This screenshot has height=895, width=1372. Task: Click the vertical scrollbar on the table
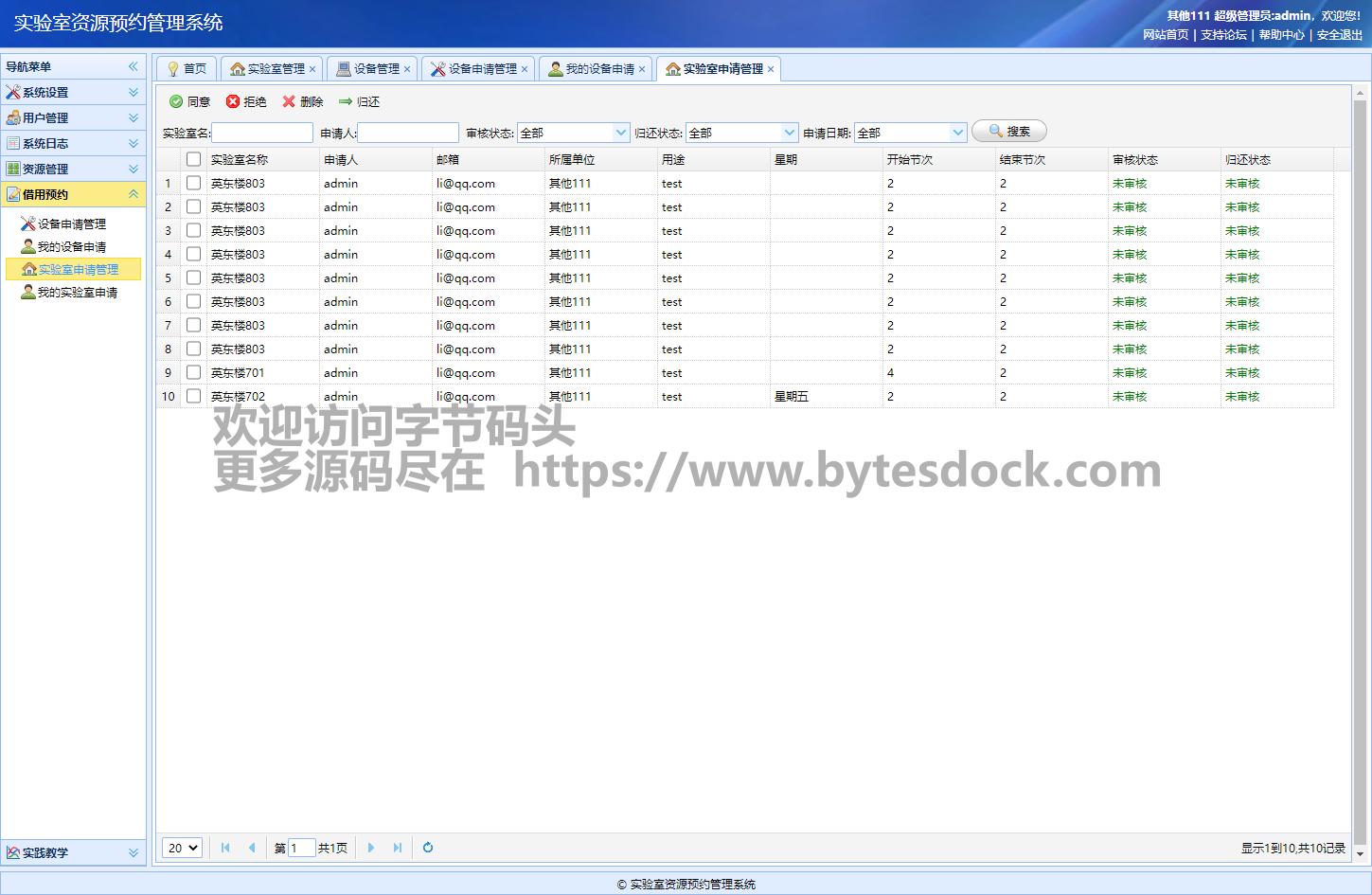coord(1360,474)
